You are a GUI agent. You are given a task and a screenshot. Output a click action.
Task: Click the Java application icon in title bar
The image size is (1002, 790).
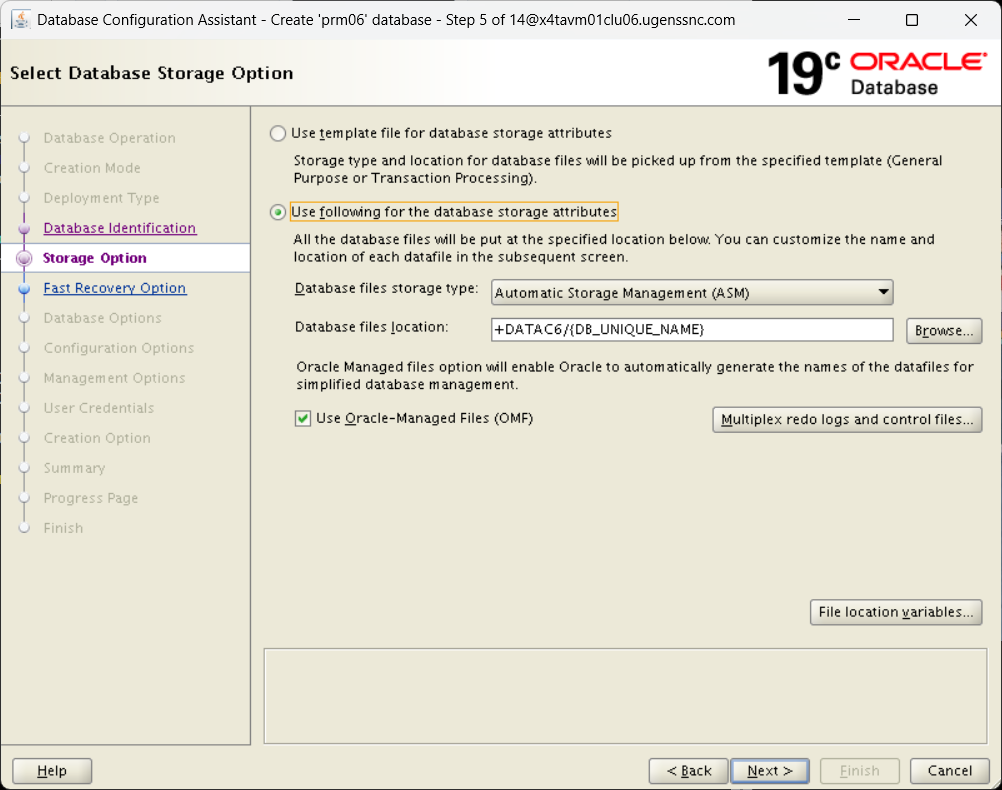pos(20,20)
